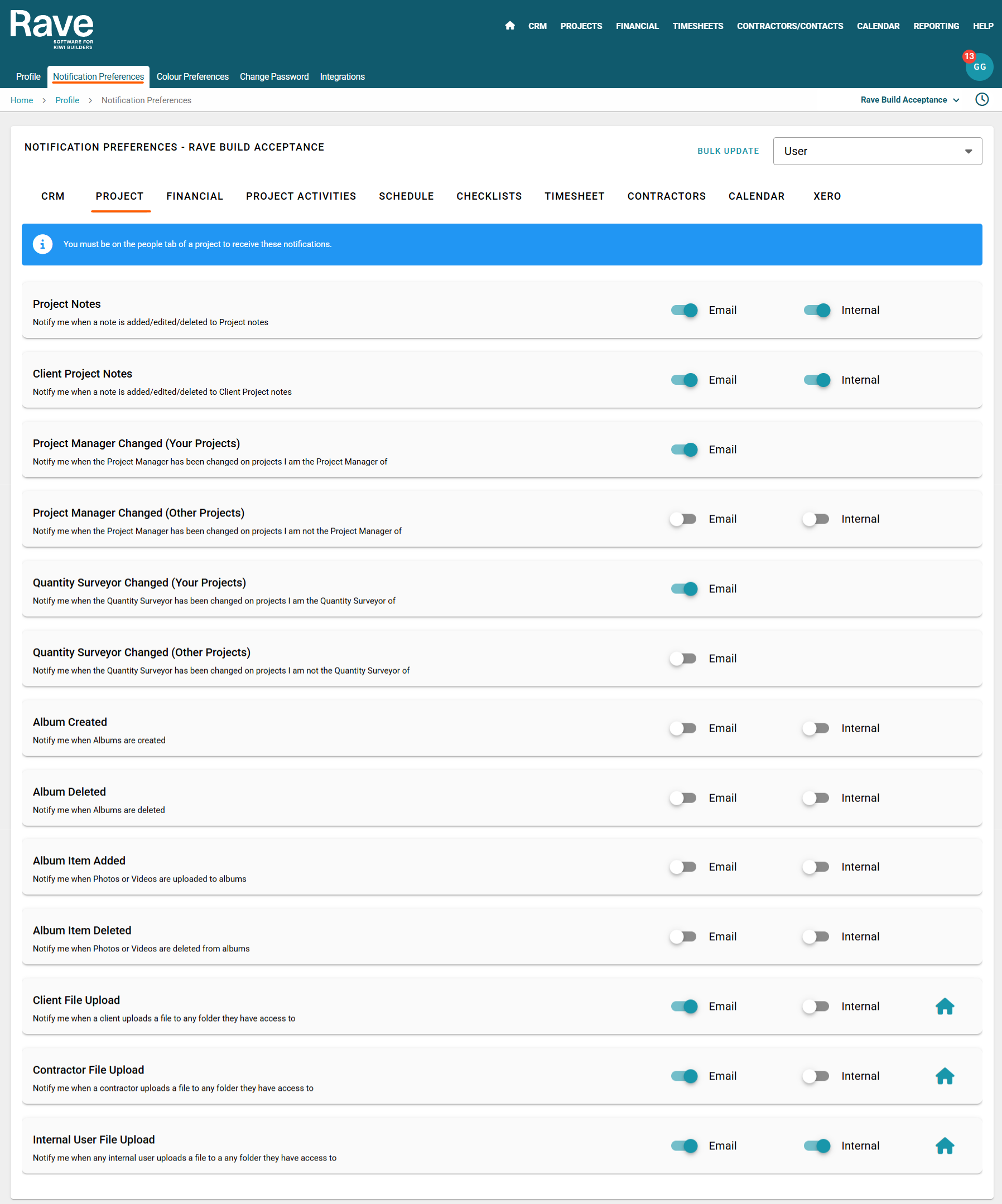Click house icon on Contractor File Upload row
1002x1204 pixels.
click(944, 1076)
